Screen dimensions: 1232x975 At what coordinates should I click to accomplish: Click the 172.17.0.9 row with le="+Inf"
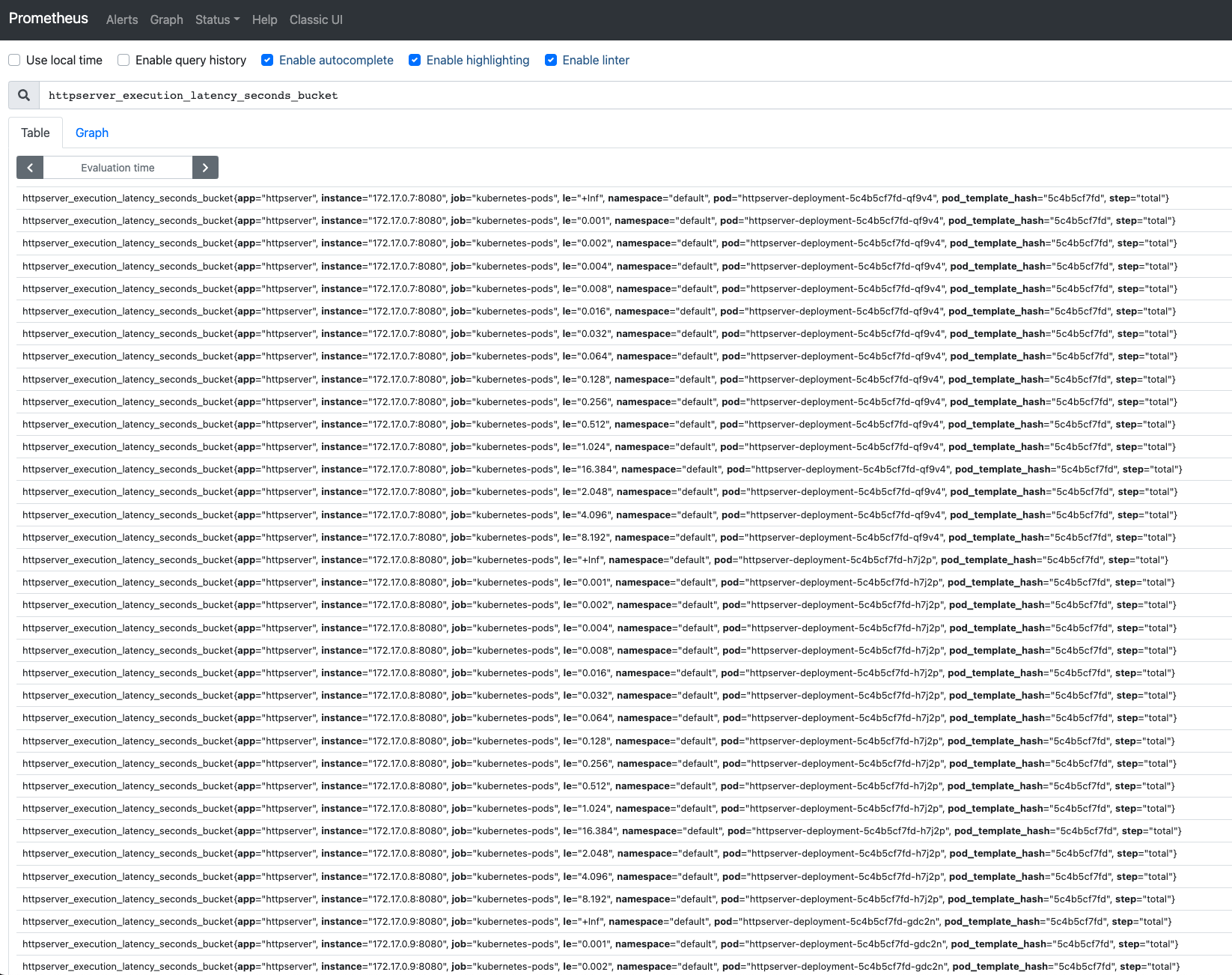[x=624, y=922]
